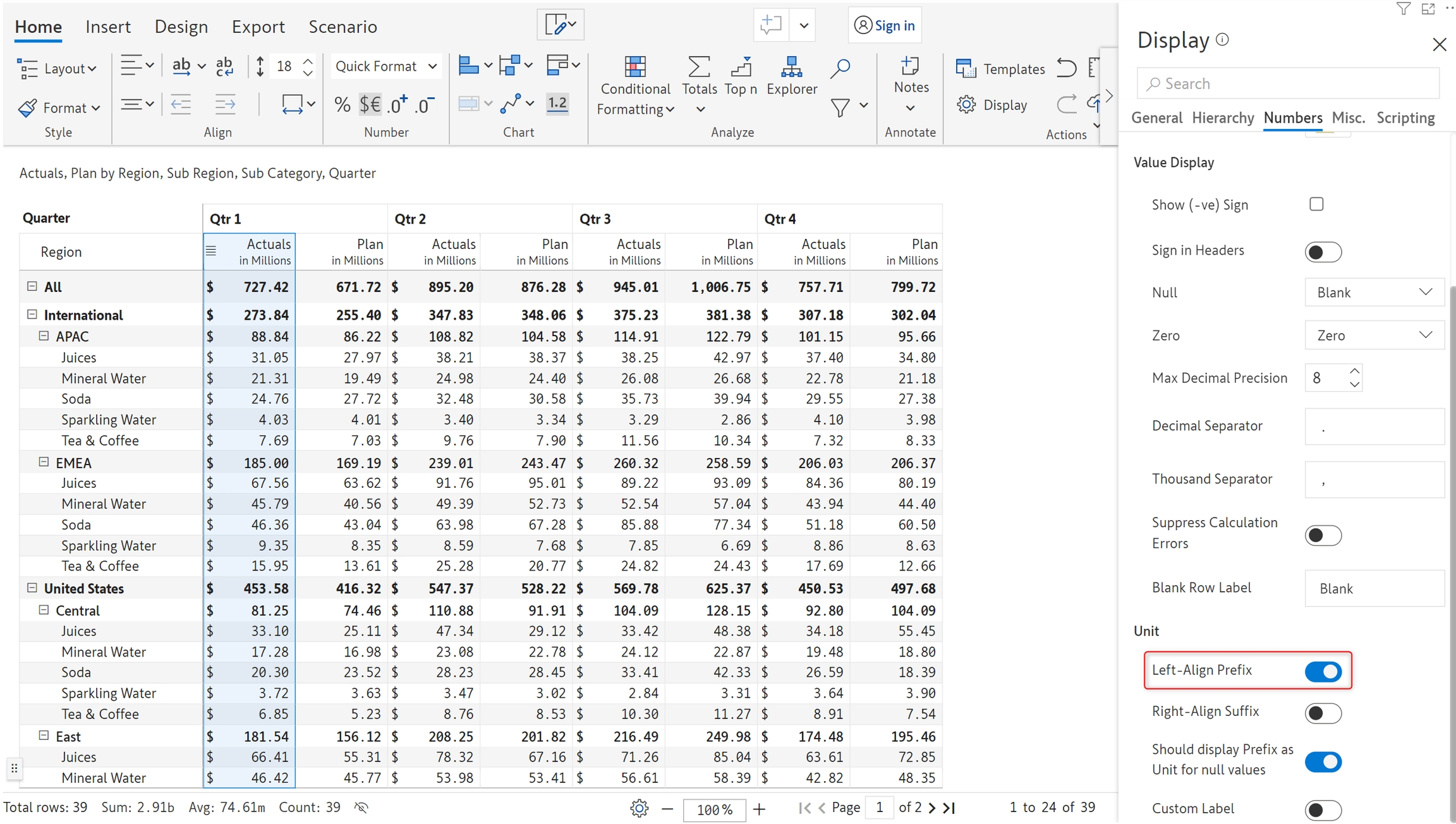Disable the Left-Align Prefix toggle
This screenshot has width=1456, height=824.
1323,671
